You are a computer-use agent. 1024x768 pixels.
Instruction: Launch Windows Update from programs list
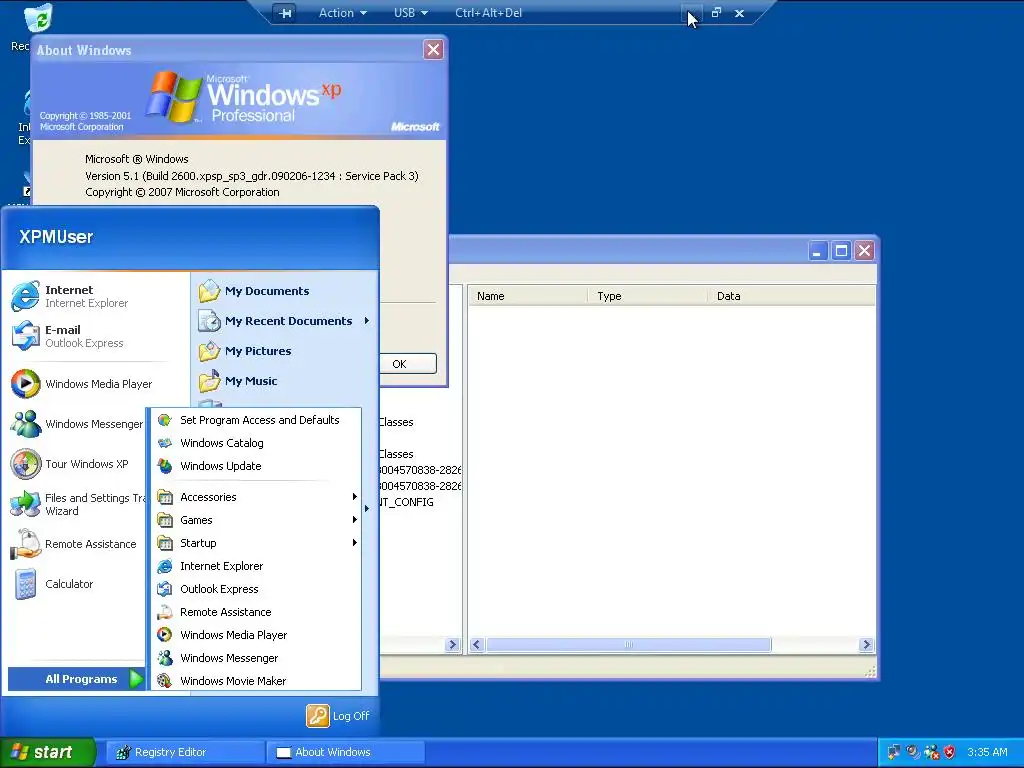tap(256, 466)
